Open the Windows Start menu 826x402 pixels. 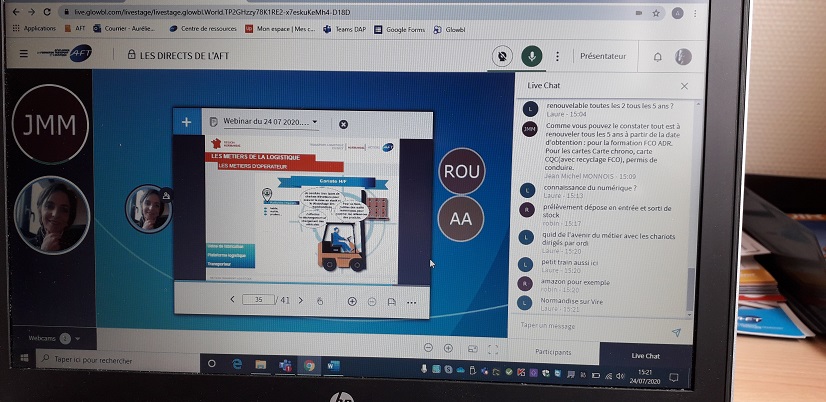pos(24,358)
